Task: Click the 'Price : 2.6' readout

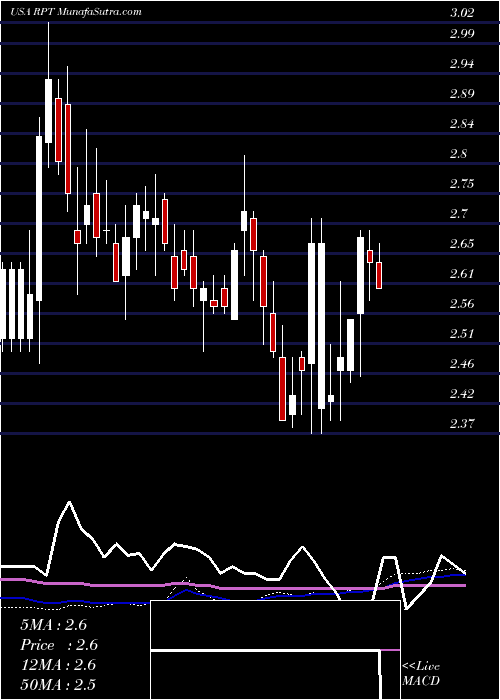Action: point(59,645)
